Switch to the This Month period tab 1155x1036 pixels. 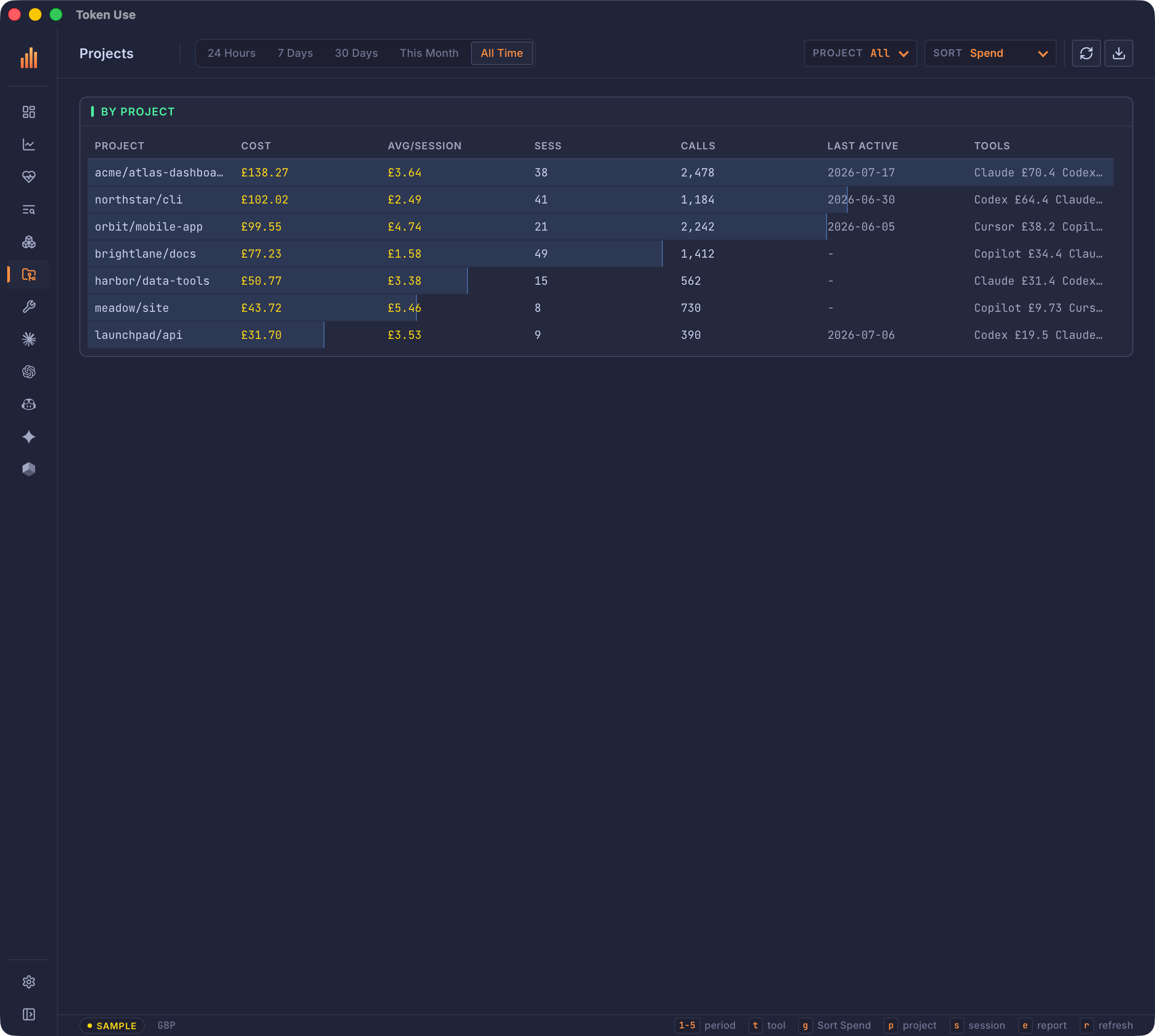point(429,53)
